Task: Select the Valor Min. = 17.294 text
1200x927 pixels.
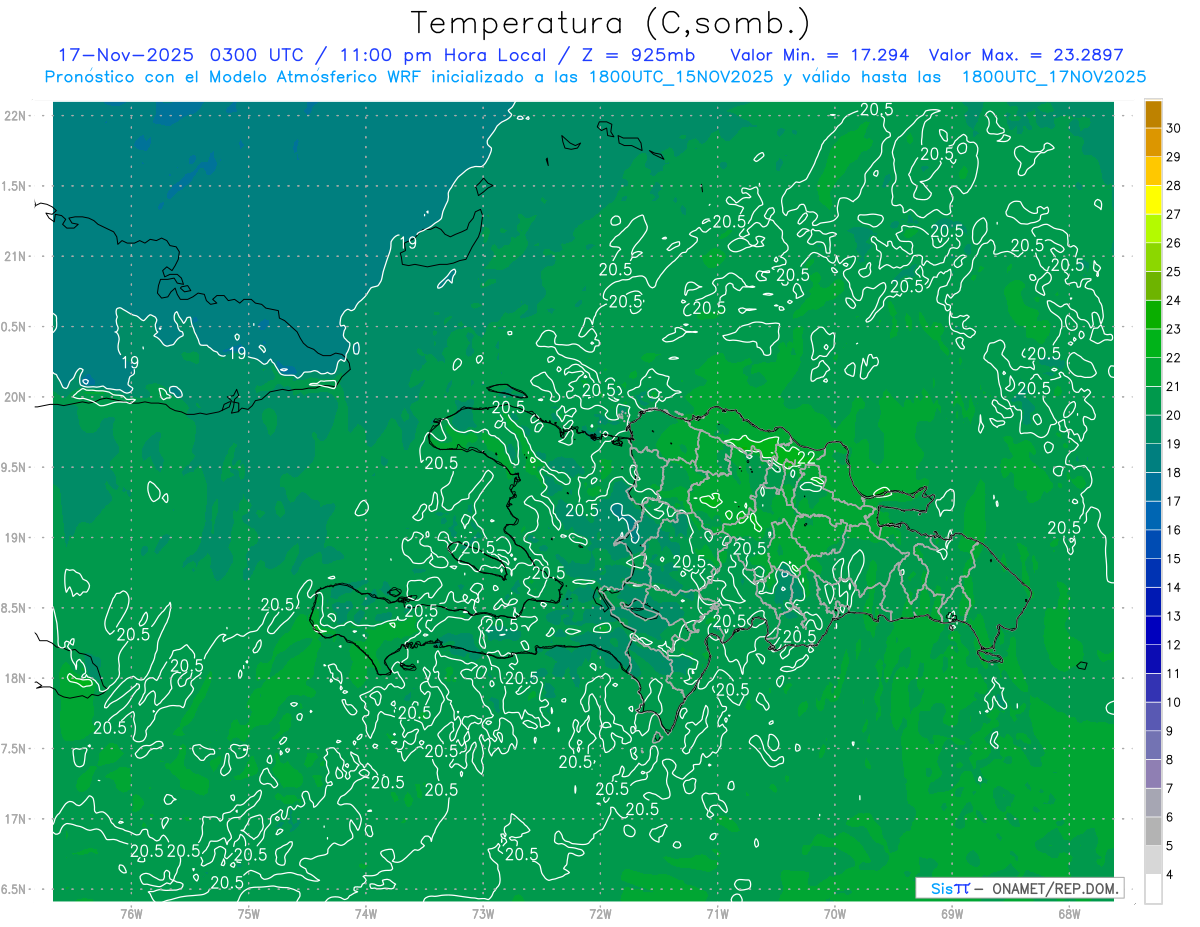Action: [820, 55]
